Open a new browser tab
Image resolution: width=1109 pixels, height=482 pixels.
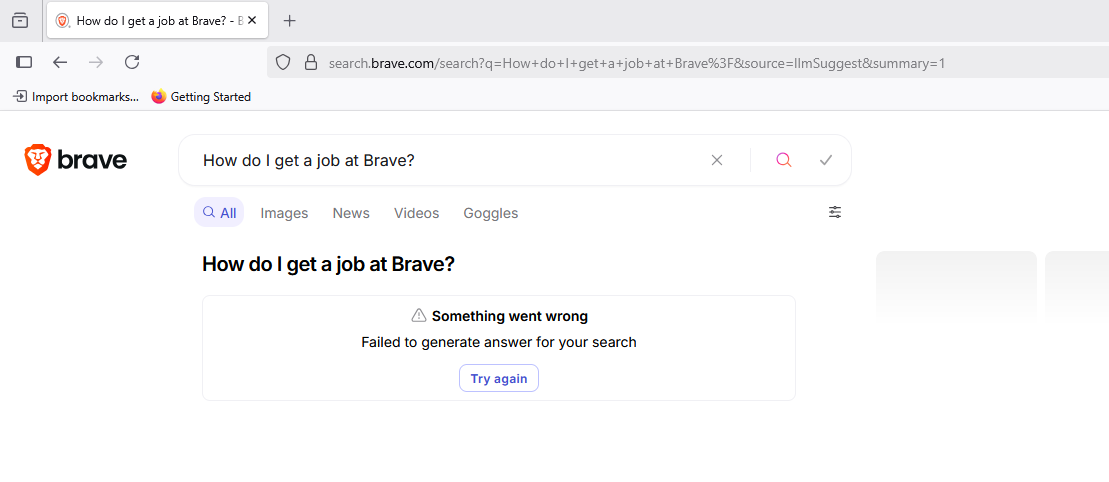[290, 20]
